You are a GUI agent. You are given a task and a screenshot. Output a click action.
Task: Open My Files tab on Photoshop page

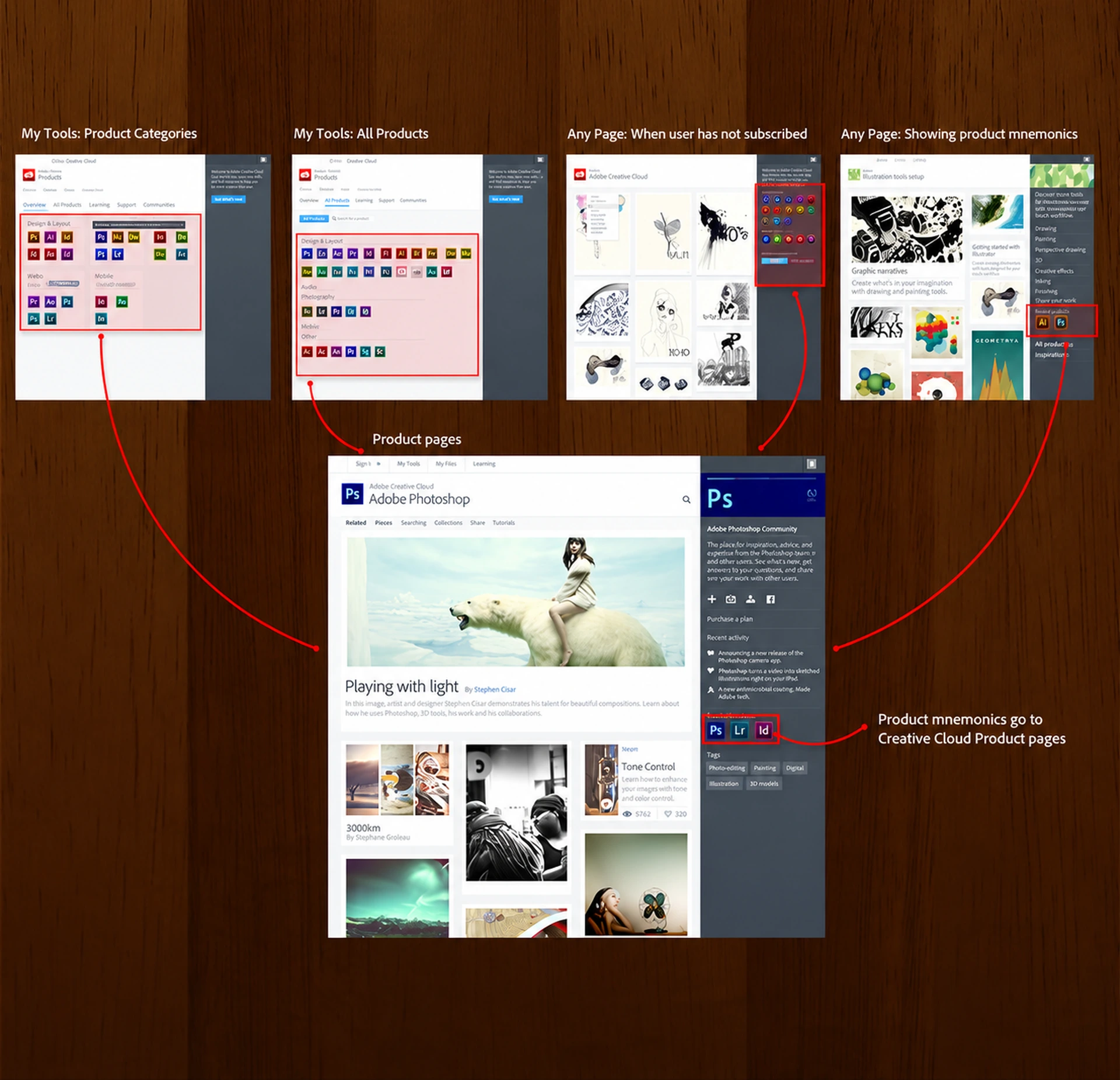click(x=446, y=464)
